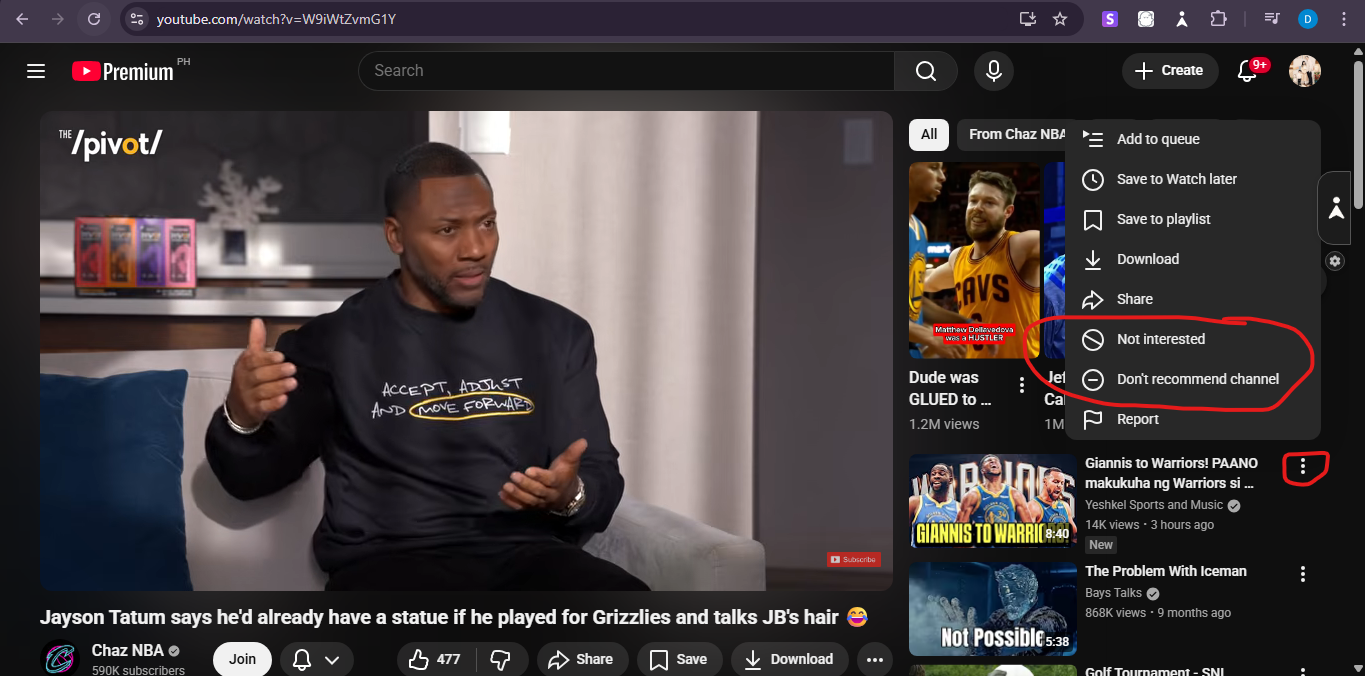Click the Giannis to Warriors video thumbnail
Image resolution: width=1365 pixels, height=676 pixels.
992,500
